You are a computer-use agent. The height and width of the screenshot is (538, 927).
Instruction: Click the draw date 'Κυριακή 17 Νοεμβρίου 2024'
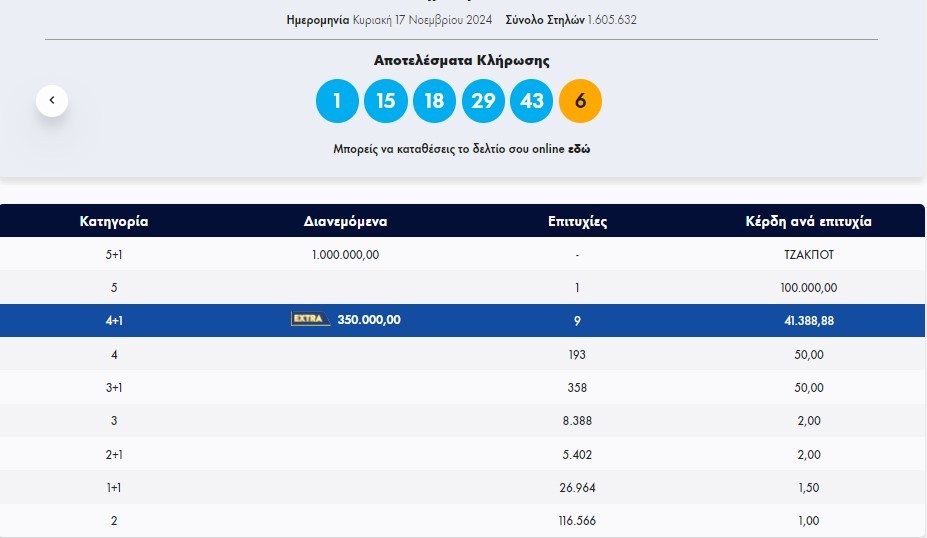point(422,20)
